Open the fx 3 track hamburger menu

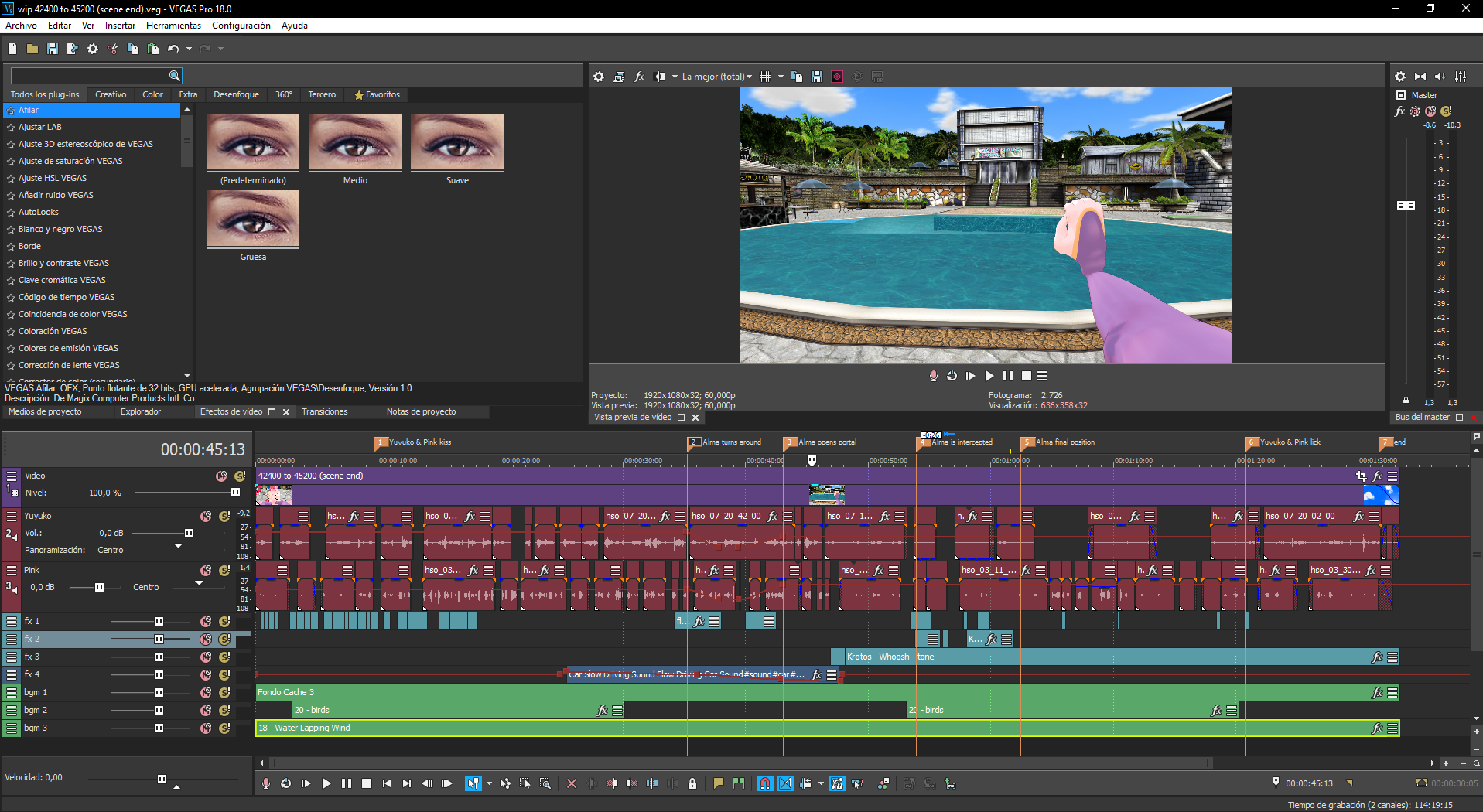pos(12,657)
